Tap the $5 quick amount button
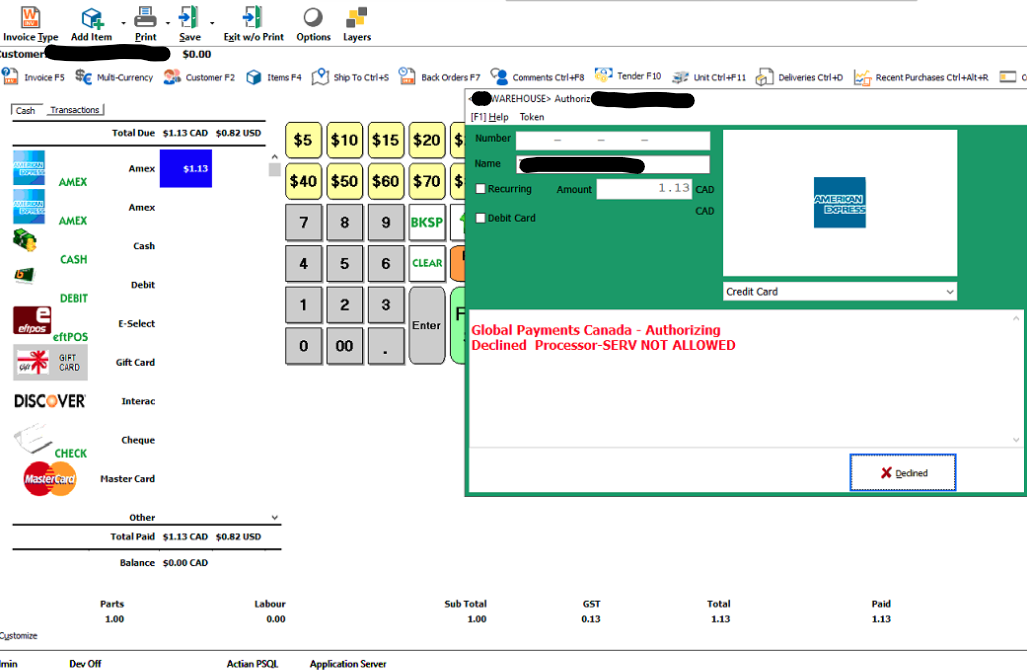This screenshot has height=672, width=1027. click(303, 140)
